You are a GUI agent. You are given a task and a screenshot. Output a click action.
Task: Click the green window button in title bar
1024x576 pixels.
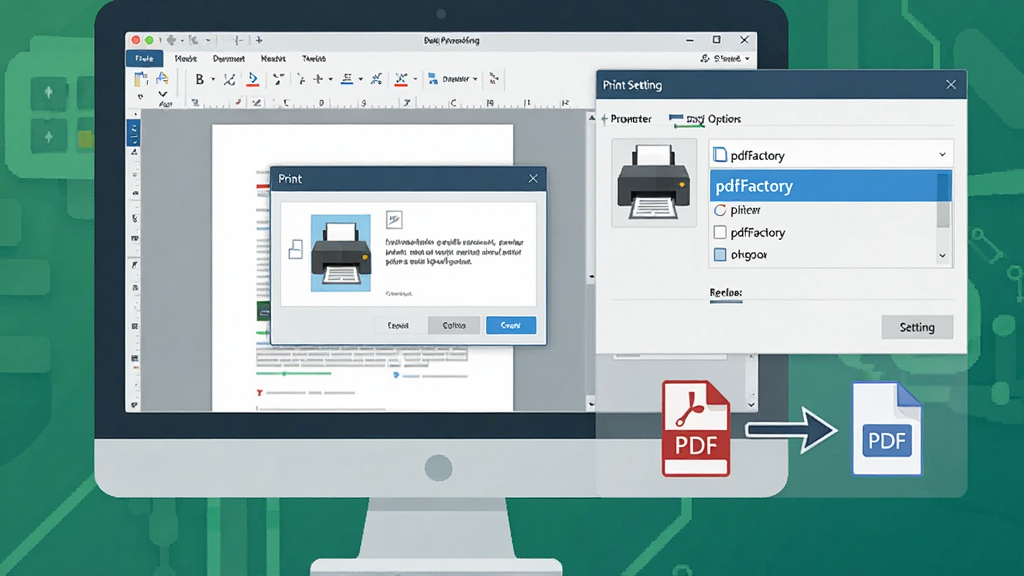(x=149, y=40)
